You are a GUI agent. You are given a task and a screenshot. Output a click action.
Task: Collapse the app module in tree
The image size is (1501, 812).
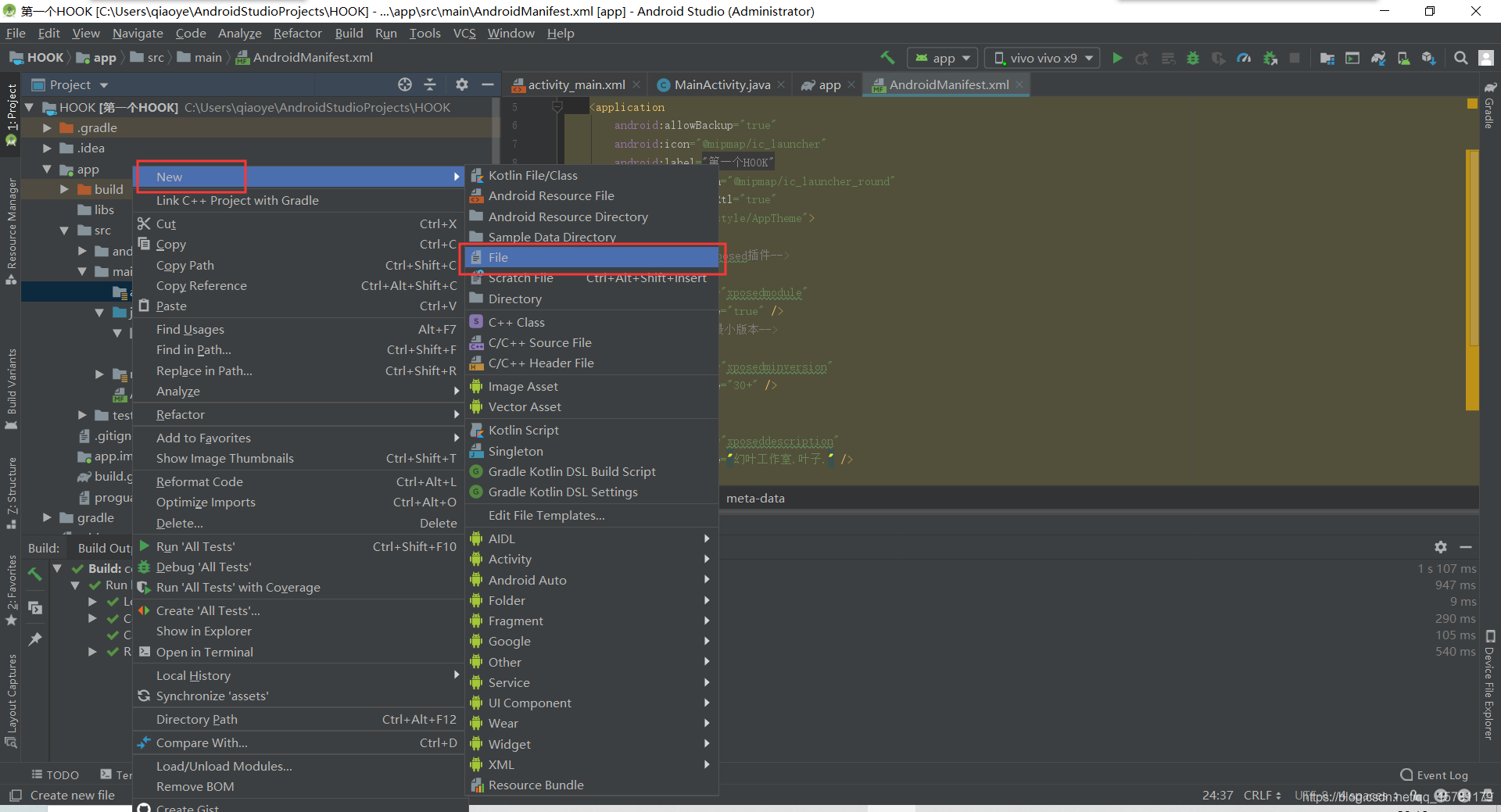pyautogui.click(x=47, y=169)
